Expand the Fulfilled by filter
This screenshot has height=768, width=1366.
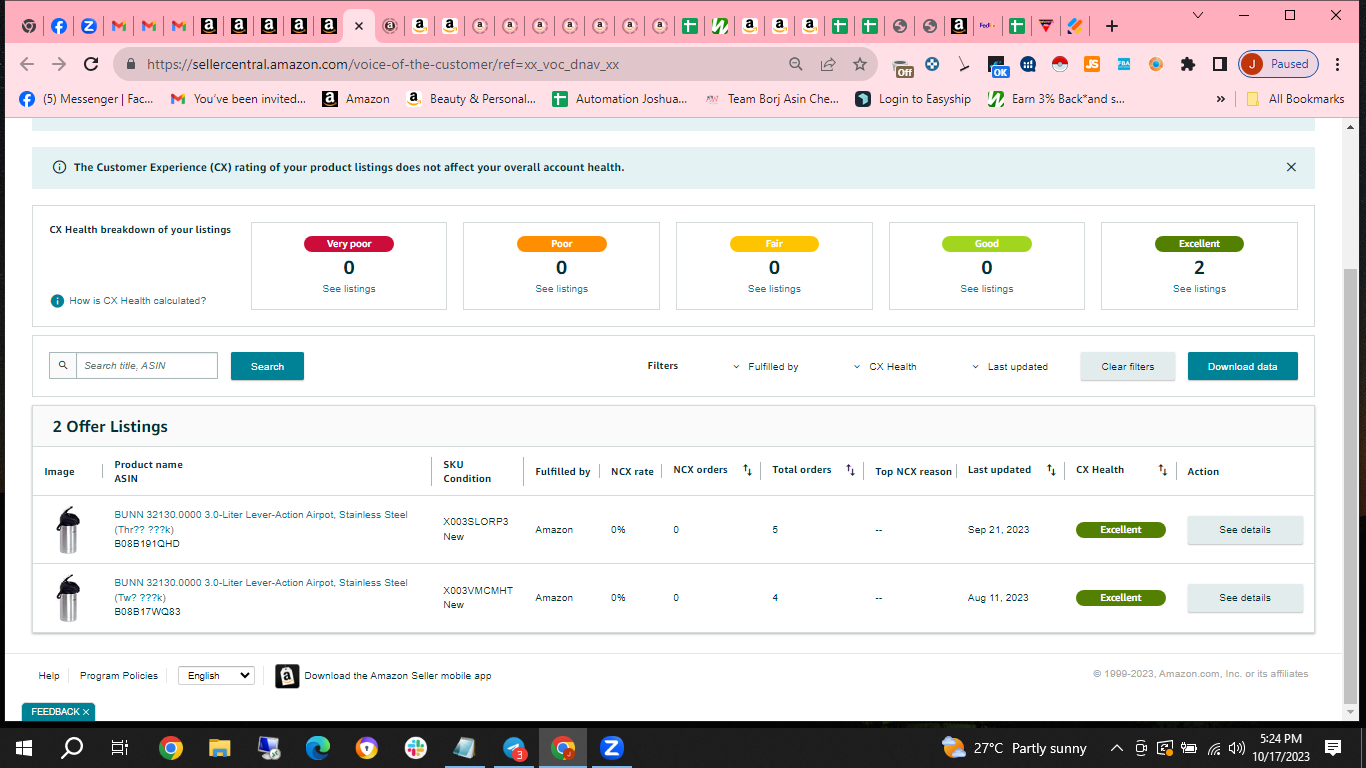(766, 367)
